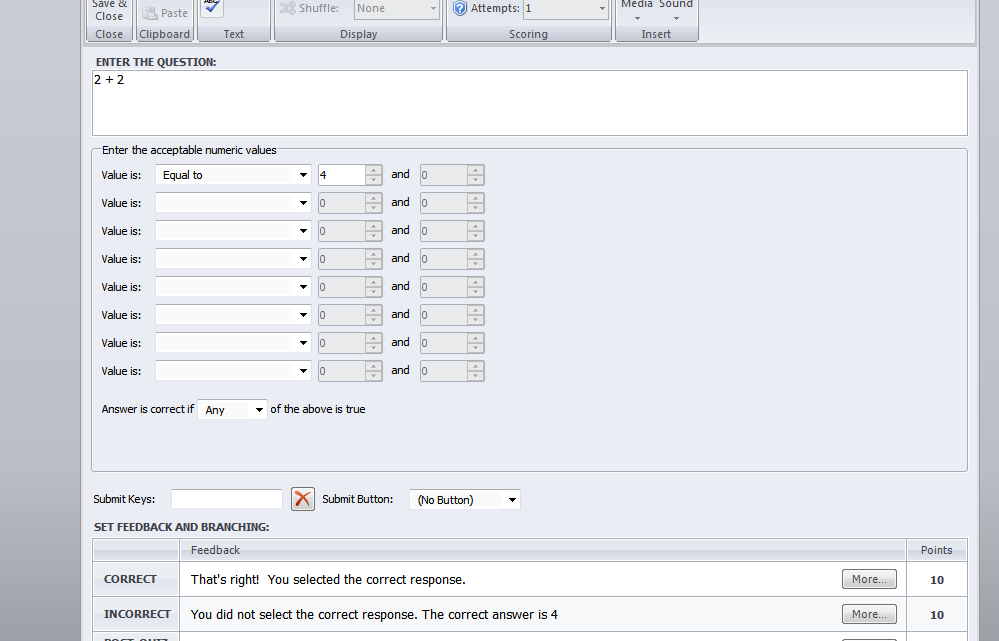Screen dimensions: 999x641
Task: Open the second row's Value is dropdown
Action: point(233,203)
